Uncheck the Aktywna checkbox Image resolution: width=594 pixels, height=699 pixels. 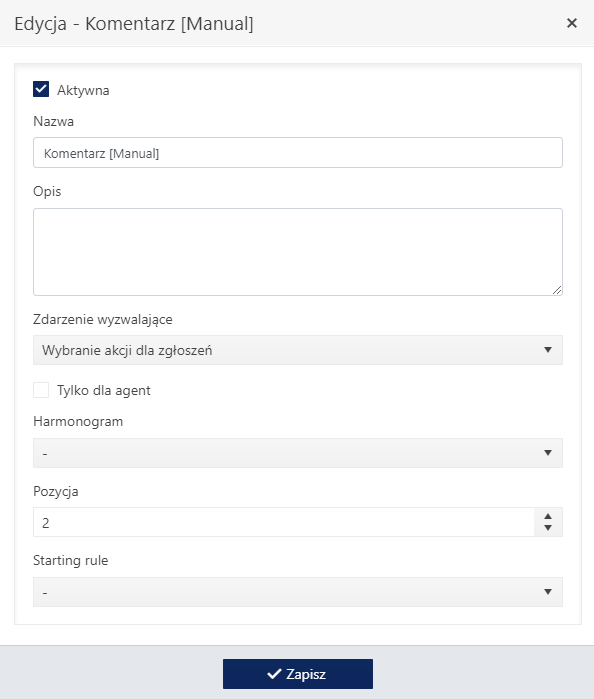tap(41, 89)
